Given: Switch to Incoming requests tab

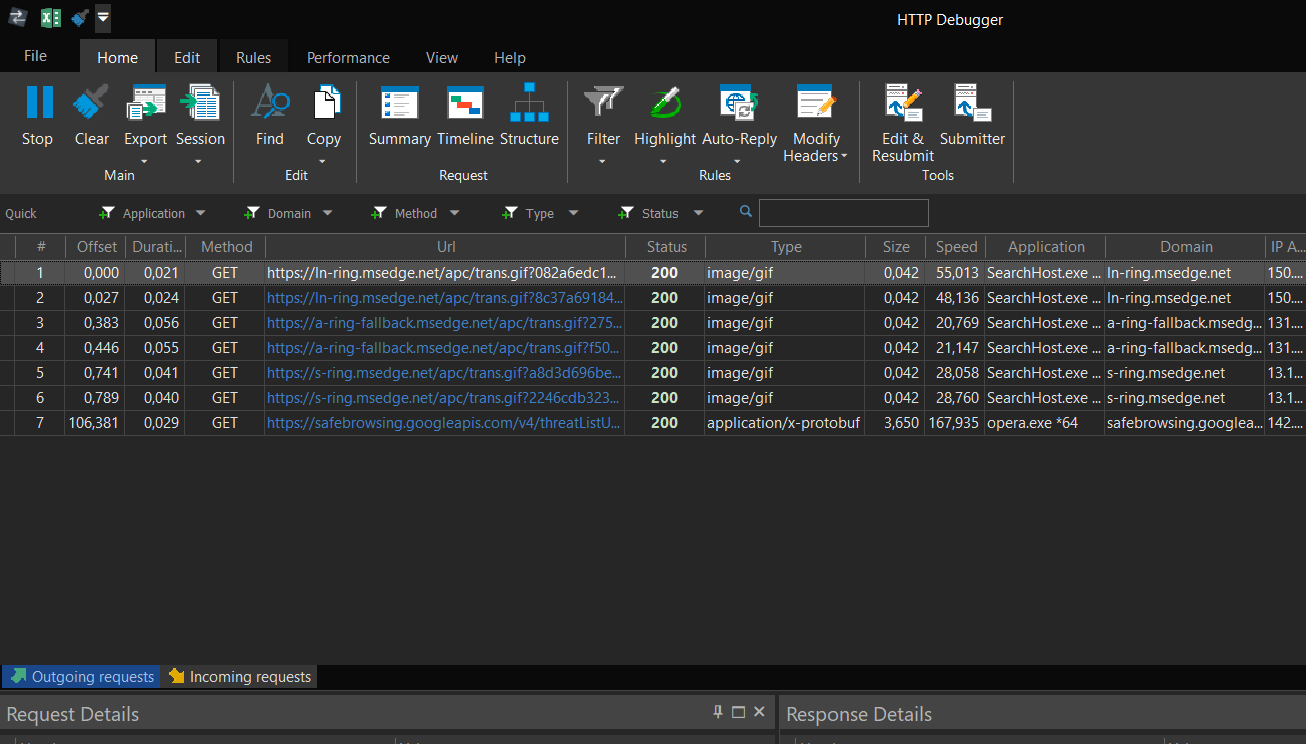Looking at the screenshot, I should tap(240, 677).
